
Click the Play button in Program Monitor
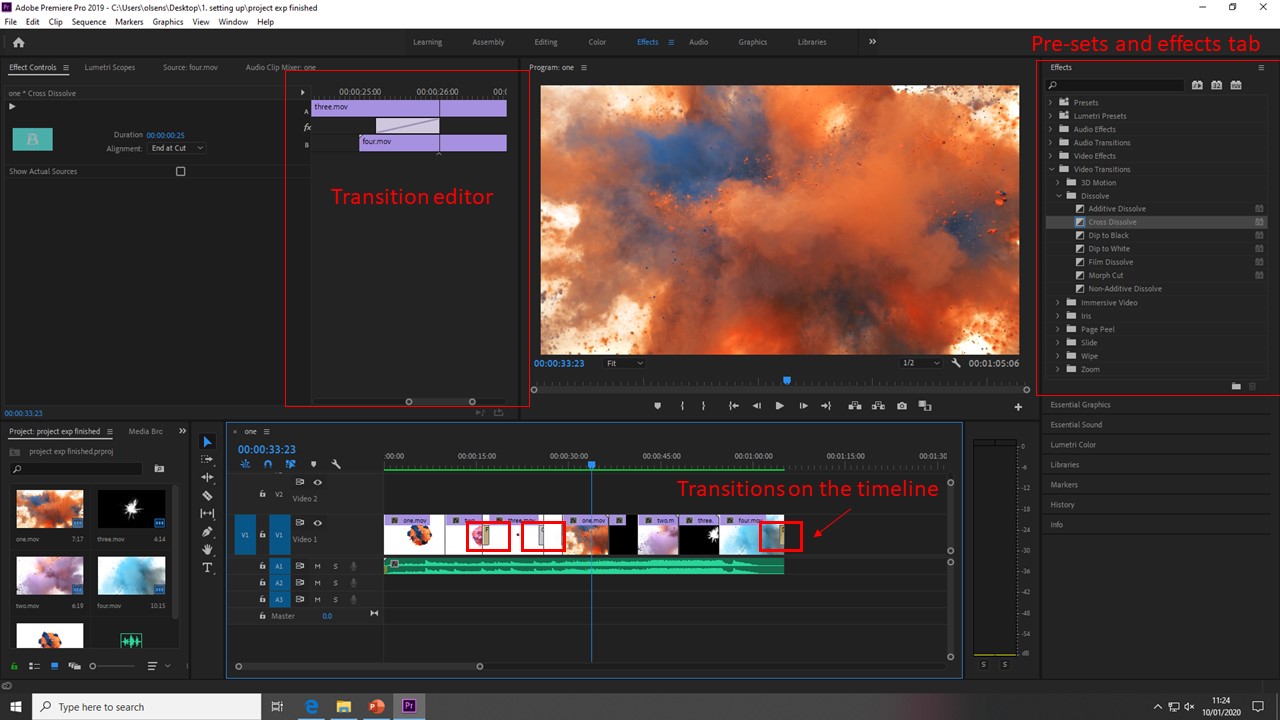[779, 406]
